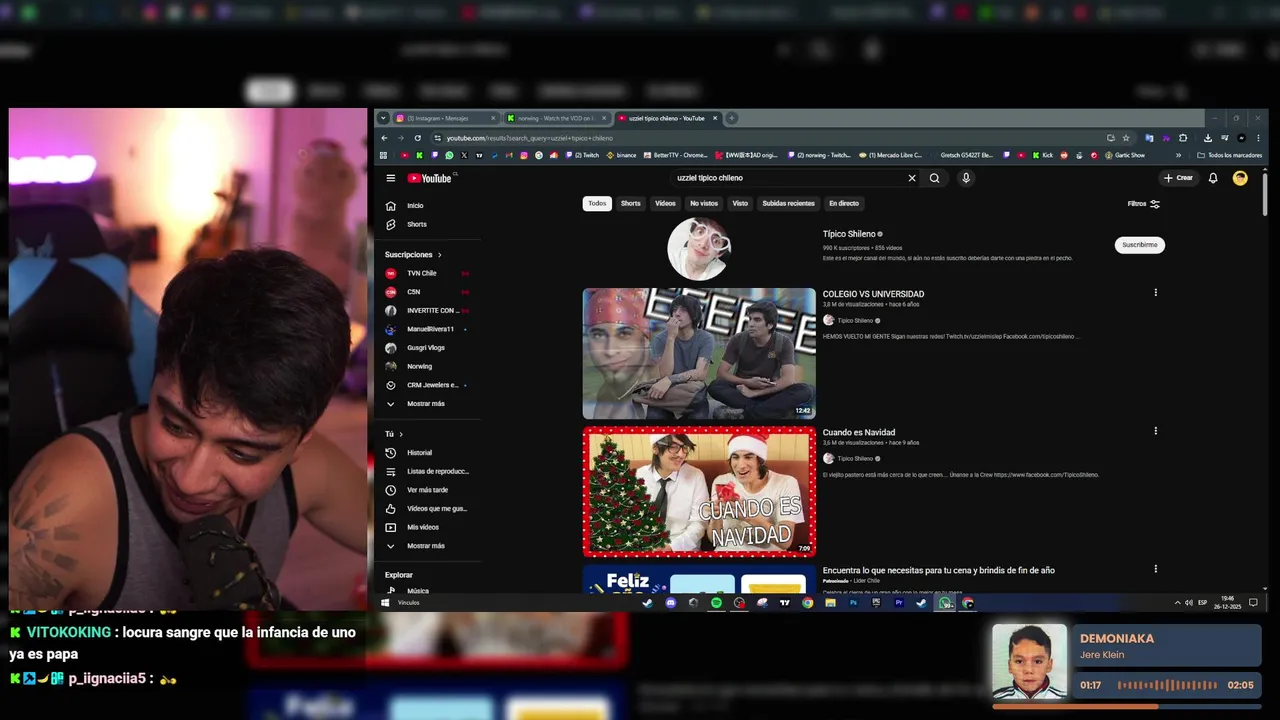Click the Crear button
Viewport: 1280px width, 720px height.
tap(1178, 178)
